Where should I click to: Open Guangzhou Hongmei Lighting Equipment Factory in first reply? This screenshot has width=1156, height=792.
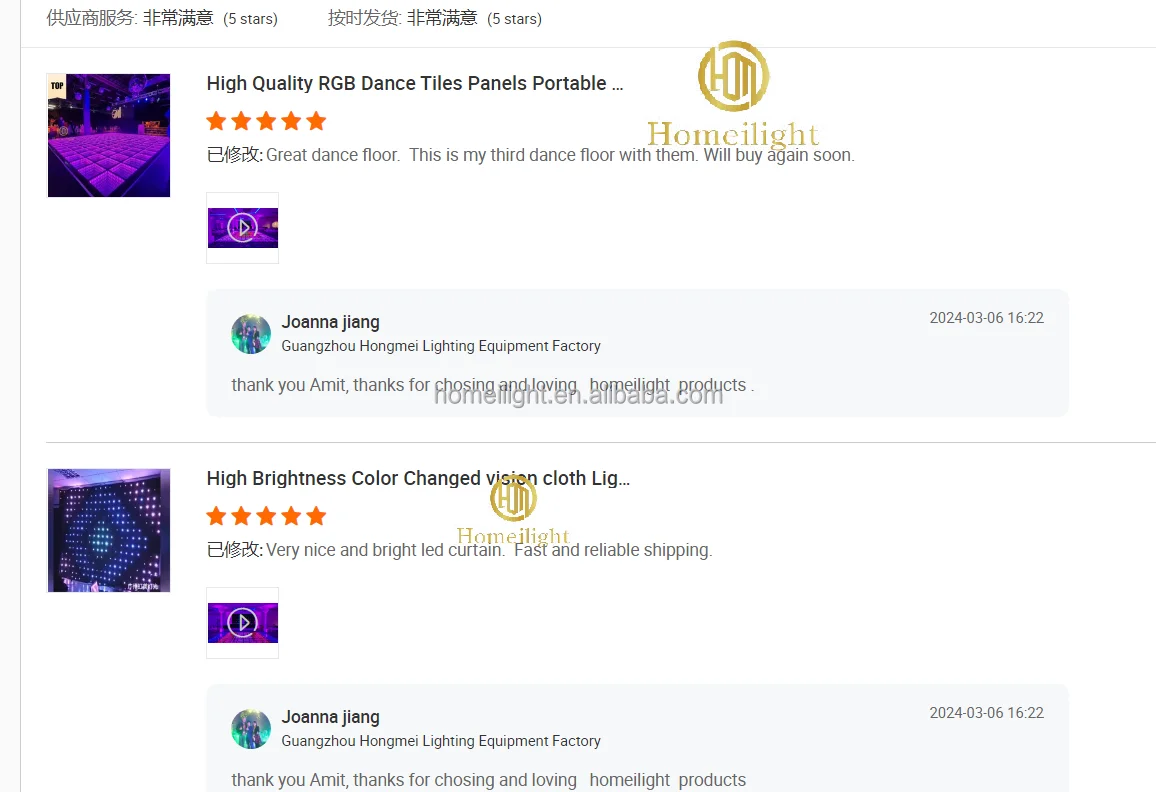point(441,346)
